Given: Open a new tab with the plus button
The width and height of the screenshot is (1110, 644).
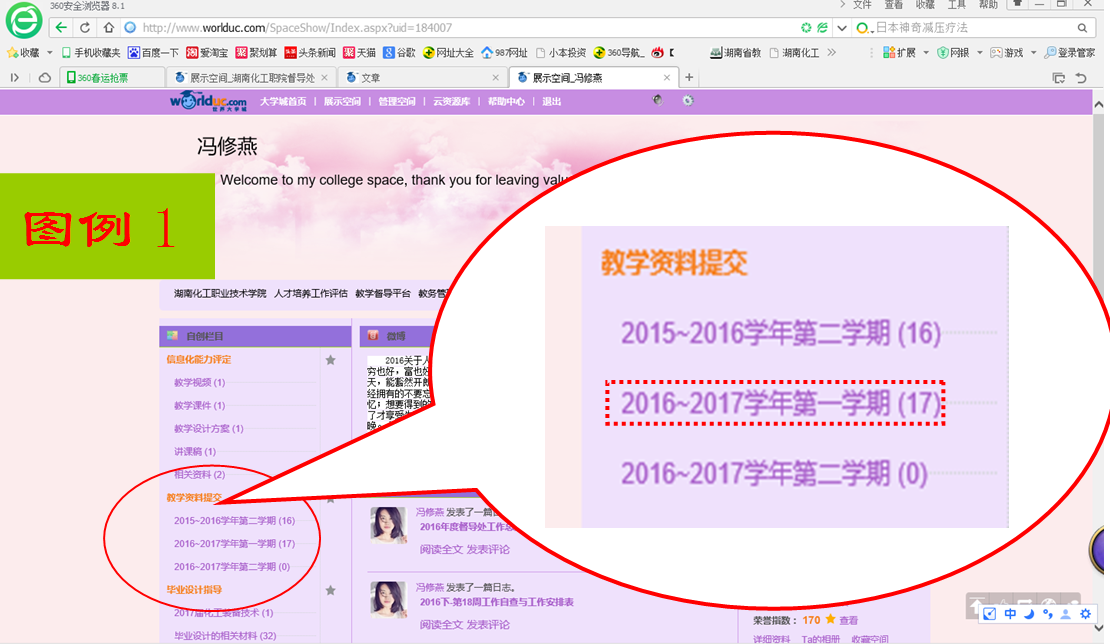Looking at the screenshot, I should 689,77.
